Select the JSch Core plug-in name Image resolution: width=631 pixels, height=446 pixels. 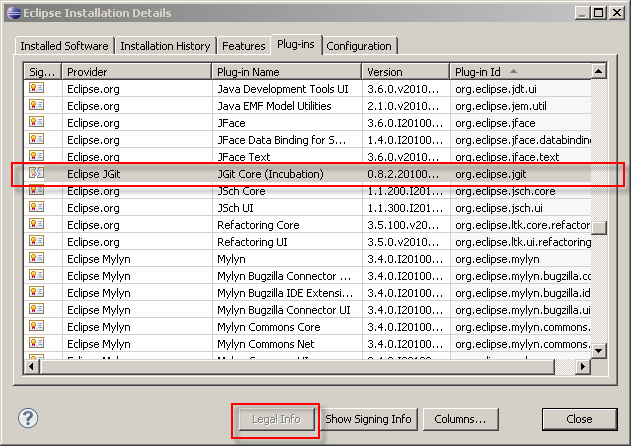(x=241, y=191)
